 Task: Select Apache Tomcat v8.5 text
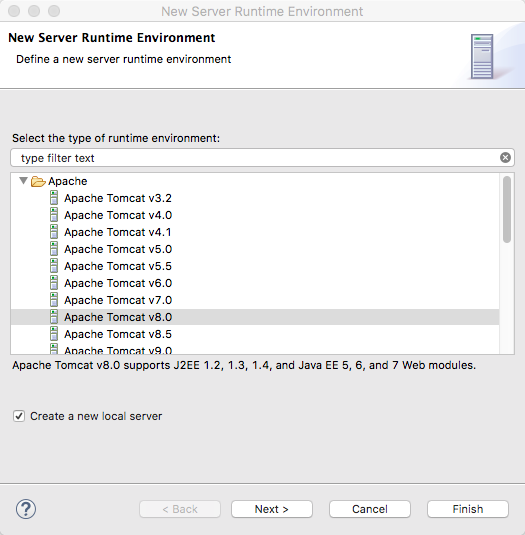(118, 334)
